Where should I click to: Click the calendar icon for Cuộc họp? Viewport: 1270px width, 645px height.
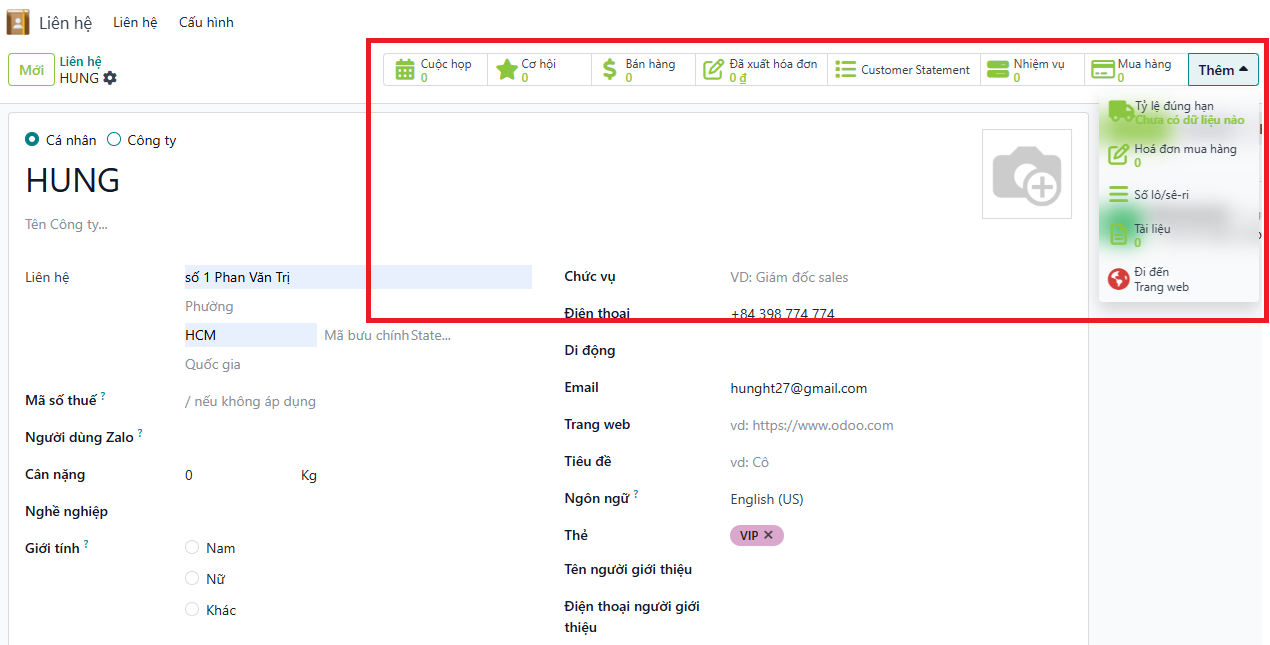pyautogui.click(x=405, y=70)
